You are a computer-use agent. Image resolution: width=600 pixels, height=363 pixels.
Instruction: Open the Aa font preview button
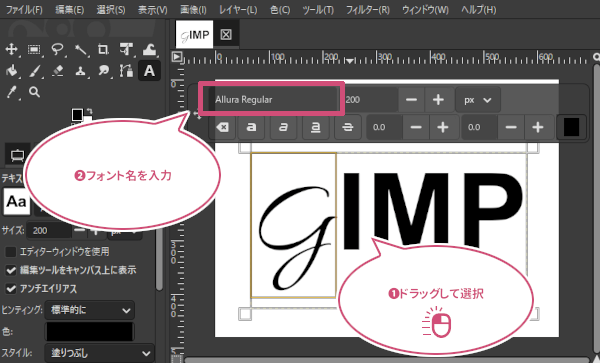(16, 201)
